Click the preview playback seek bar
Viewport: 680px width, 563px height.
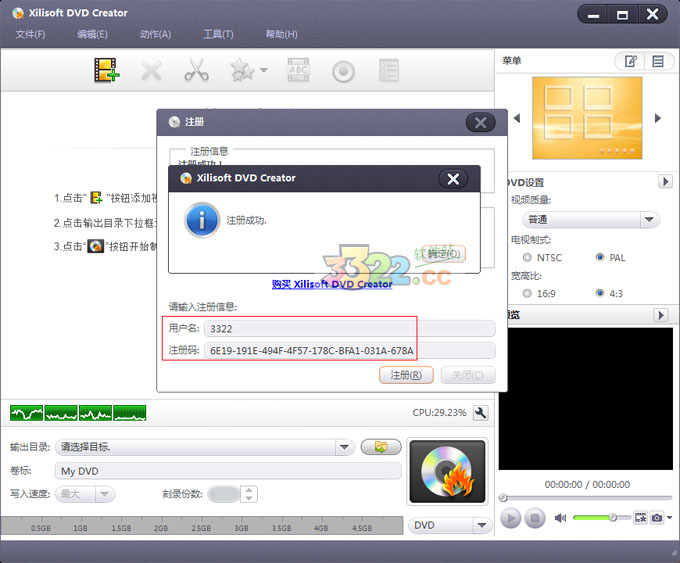(586, 498)
